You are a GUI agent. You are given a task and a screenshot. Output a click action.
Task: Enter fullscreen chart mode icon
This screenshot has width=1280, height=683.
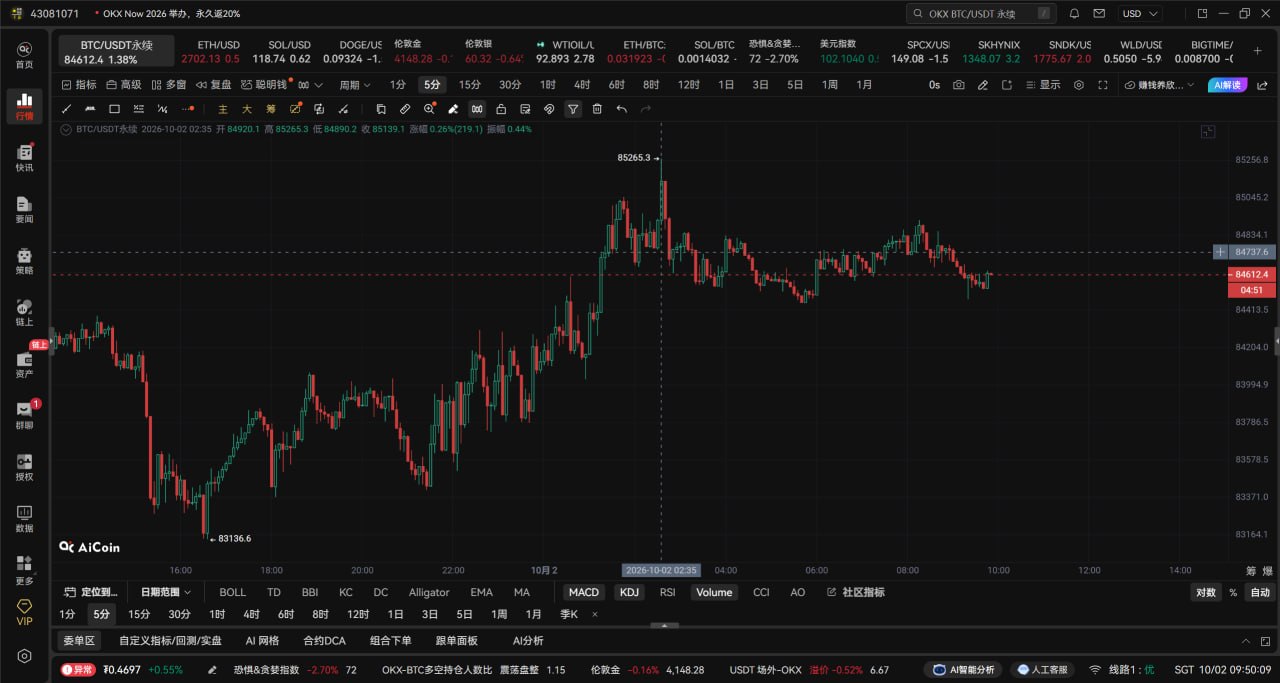coord(1103,85)
